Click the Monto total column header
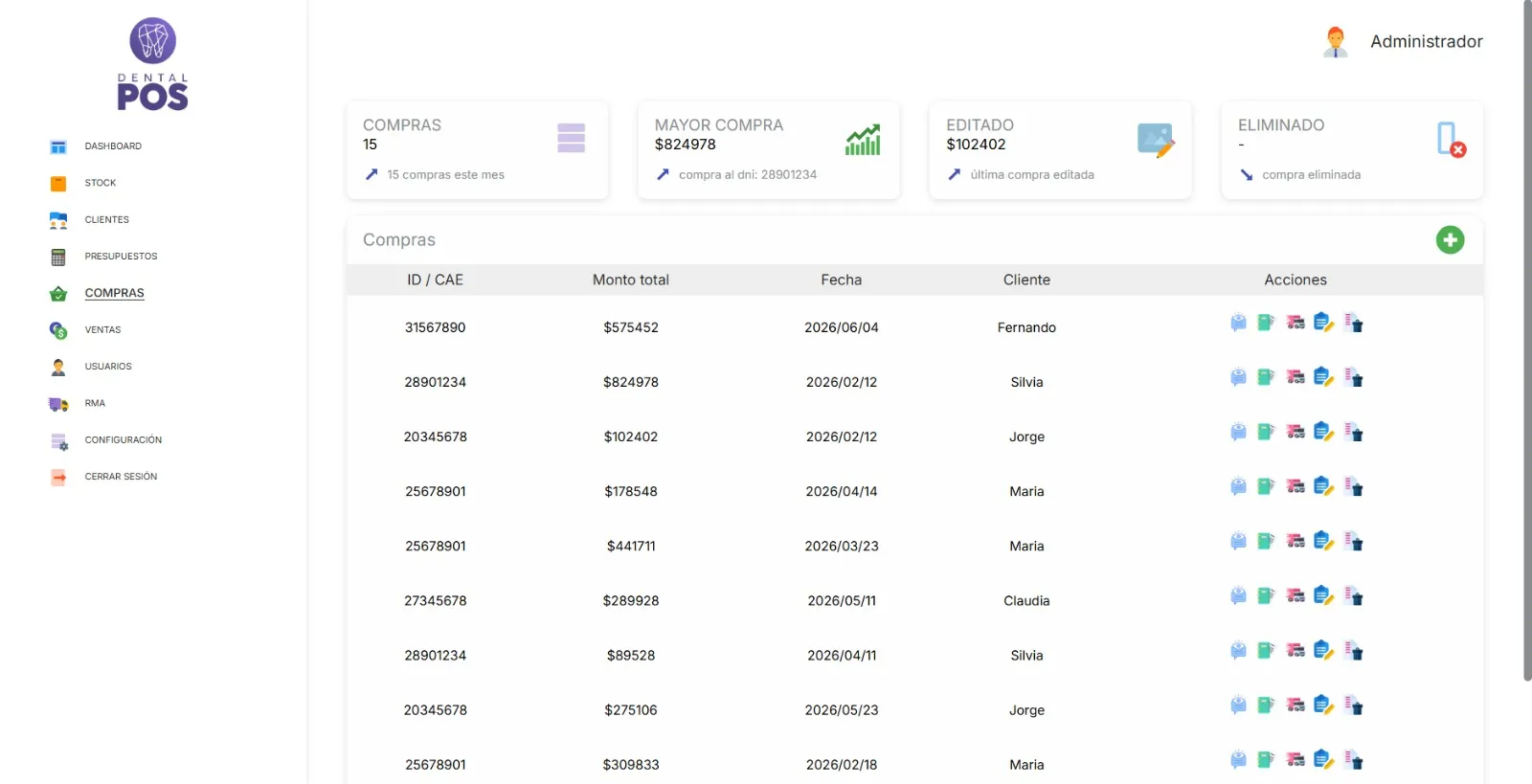 [x=630, y=280]
